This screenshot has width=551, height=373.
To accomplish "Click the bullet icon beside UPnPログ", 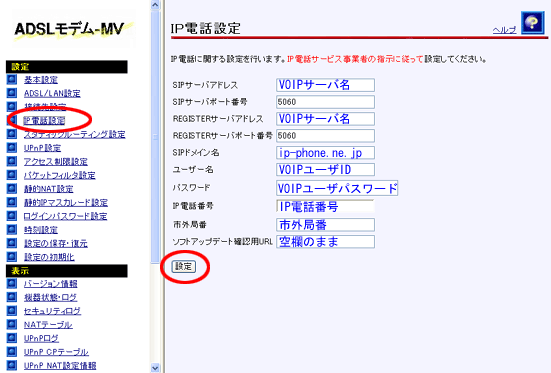I will pyautogui.click(x=12, y=338).
